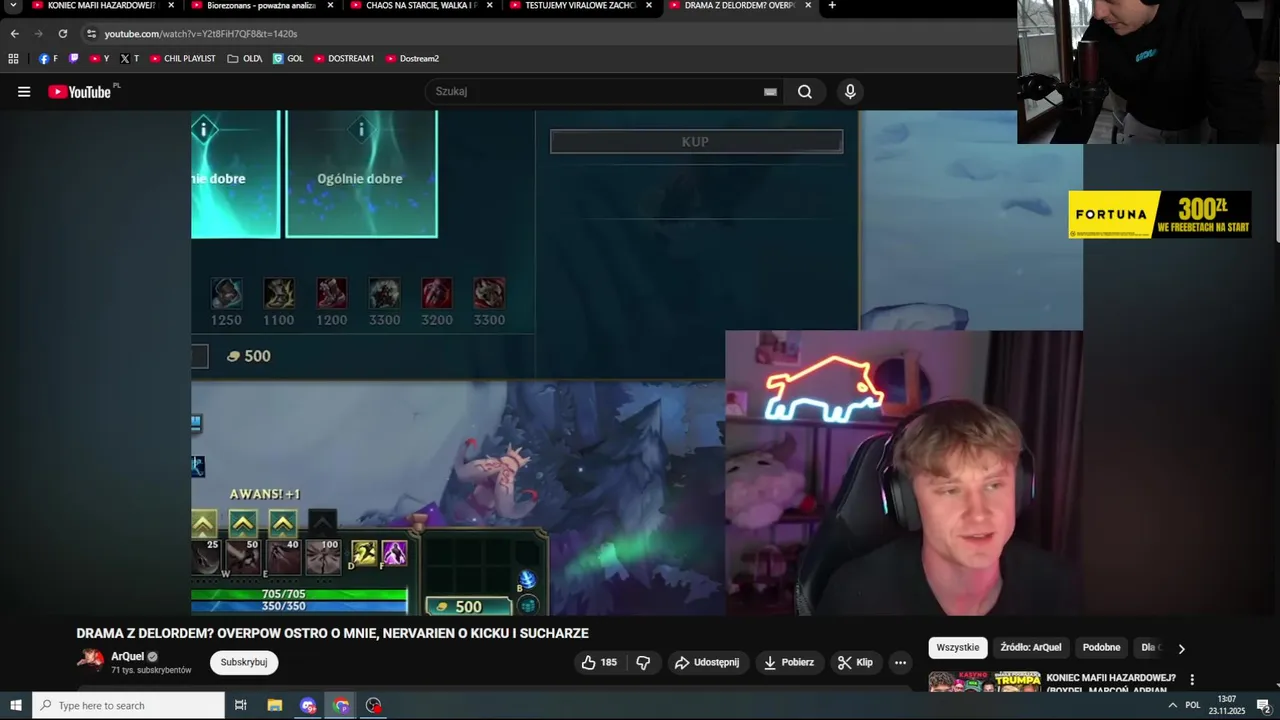Click the site info icon in address bar
The image size is (1280, 720).
point(91,33)
